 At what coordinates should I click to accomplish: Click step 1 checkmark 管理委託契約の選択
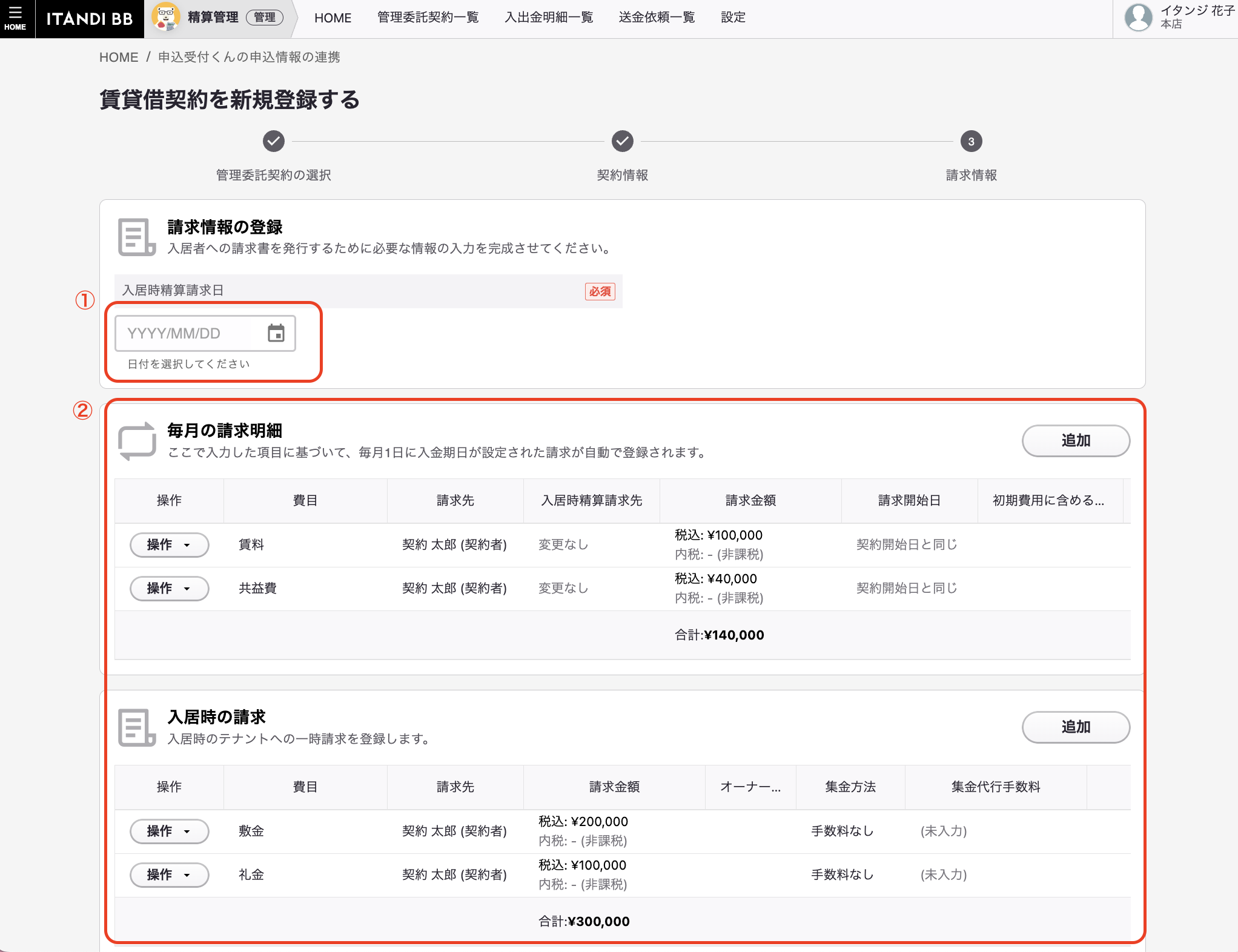pyautogui.click(x=274, y=142)
